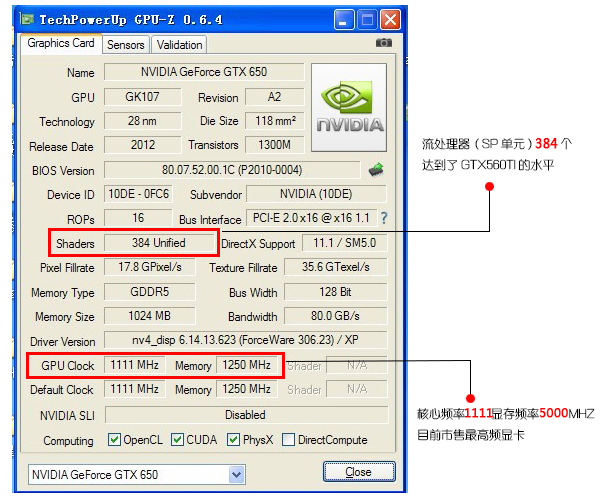Select the Graphics Card tab

click(x=61, y=43)
